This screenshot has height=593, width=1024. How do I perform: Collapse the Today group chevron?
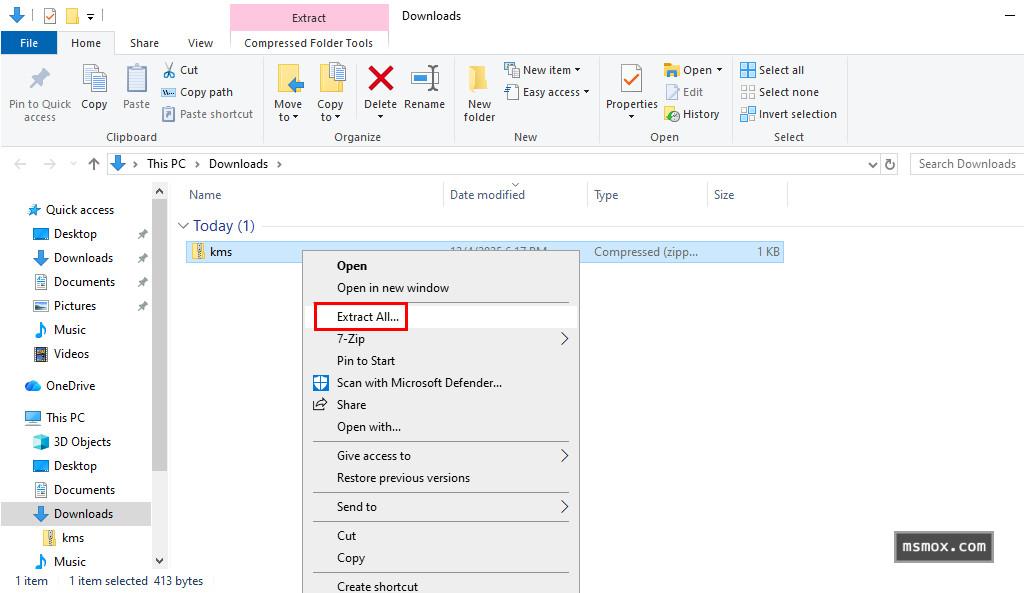(x=183, y=226)
